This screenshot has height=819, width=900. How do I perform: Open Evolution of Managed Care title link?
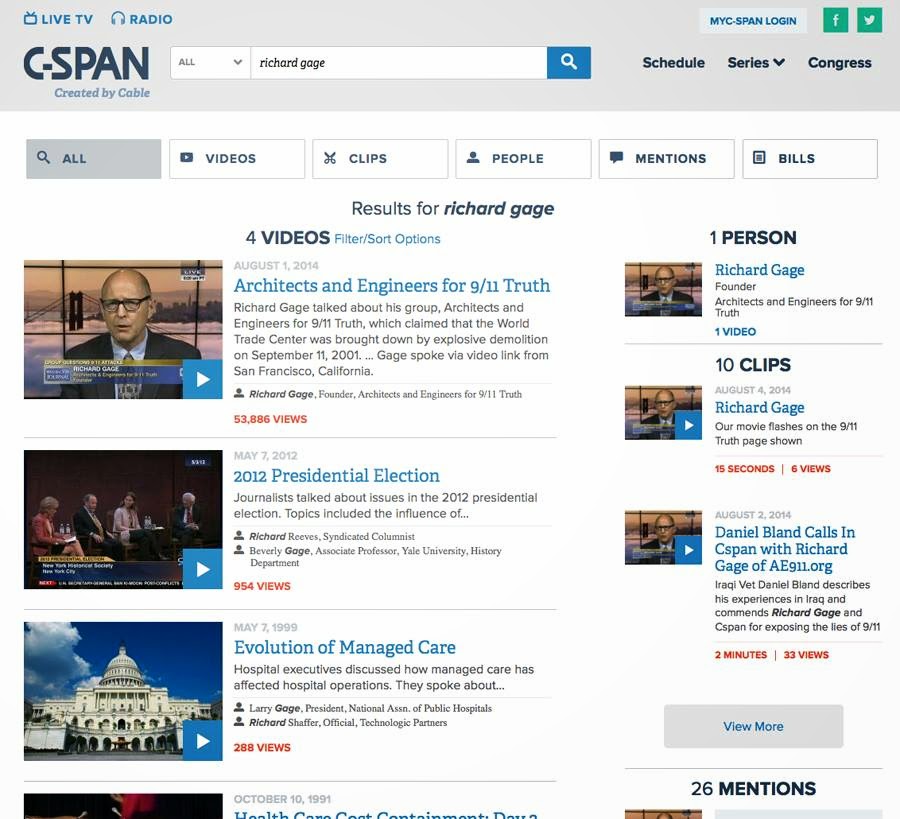pyautogui.click(x=344, y=647)
